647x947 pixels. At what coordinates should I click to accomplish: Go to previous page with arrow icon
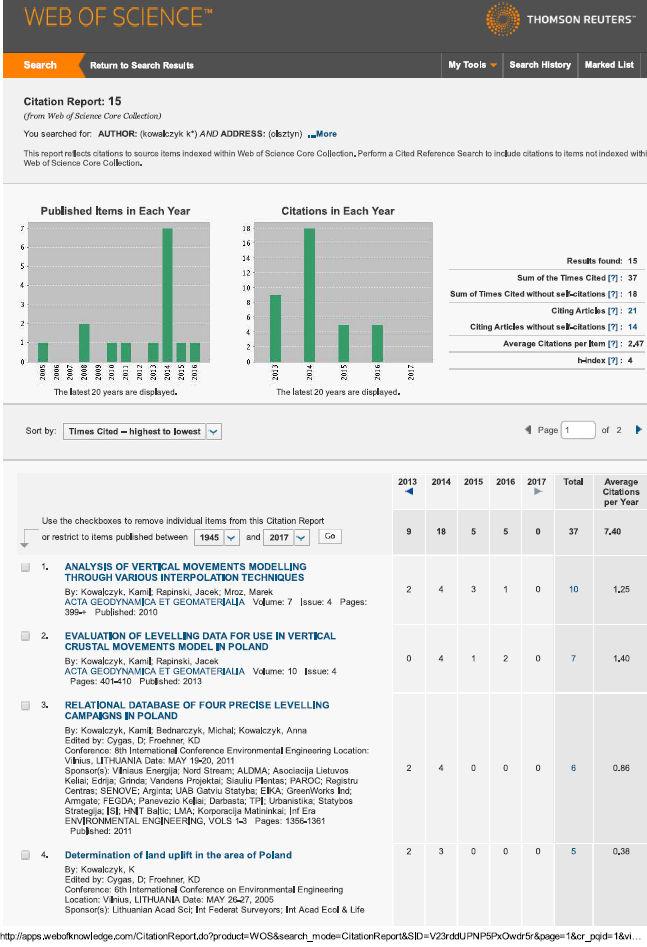point(527,430)
